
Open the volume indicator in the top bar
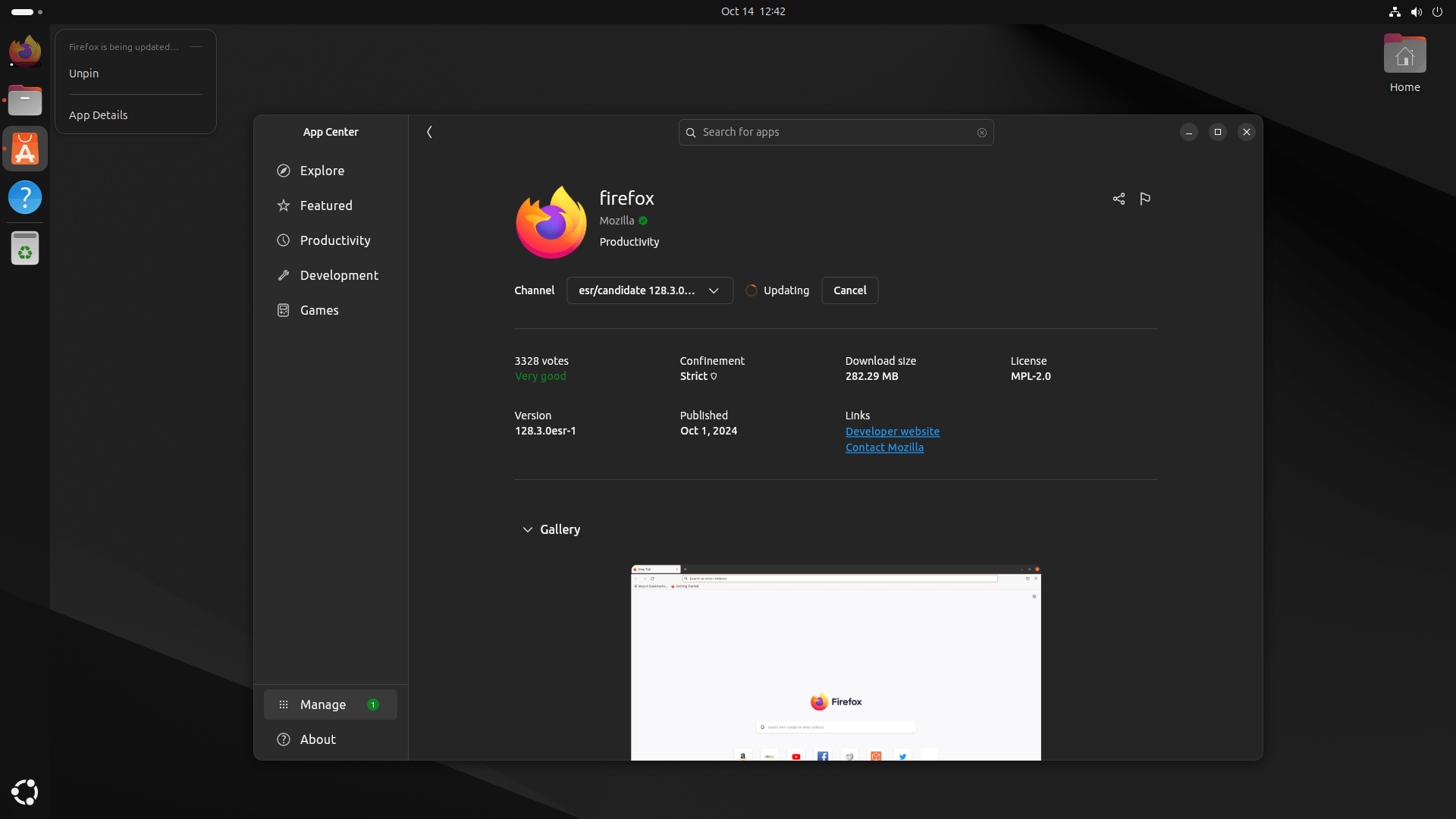[1417, 11]
